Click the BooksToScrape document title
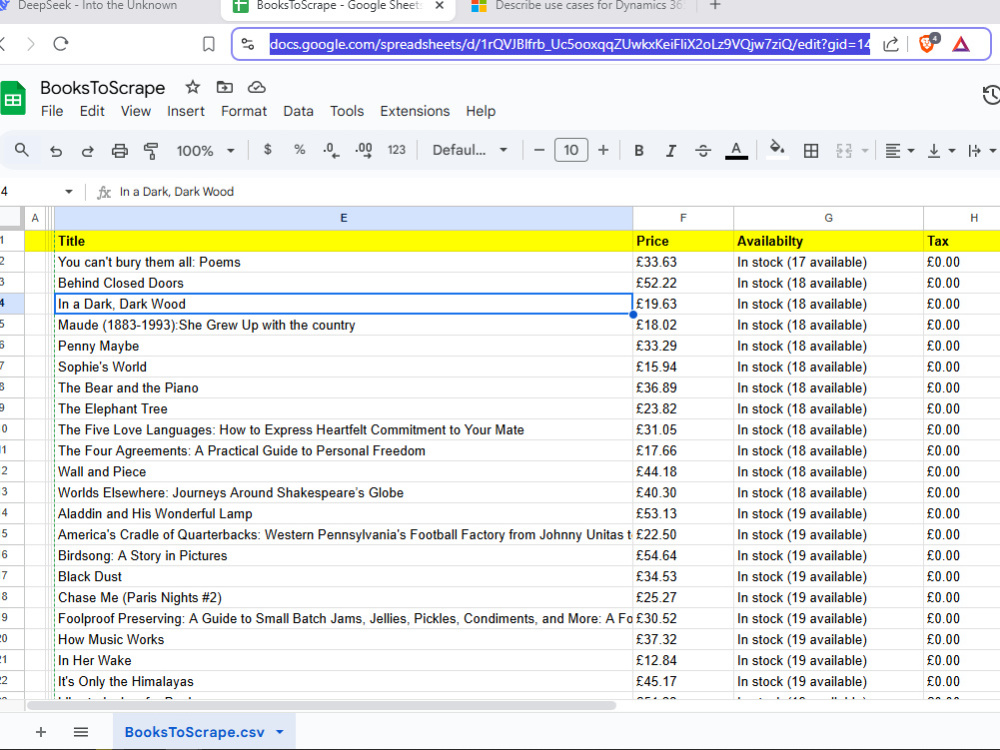 point(103,87)
